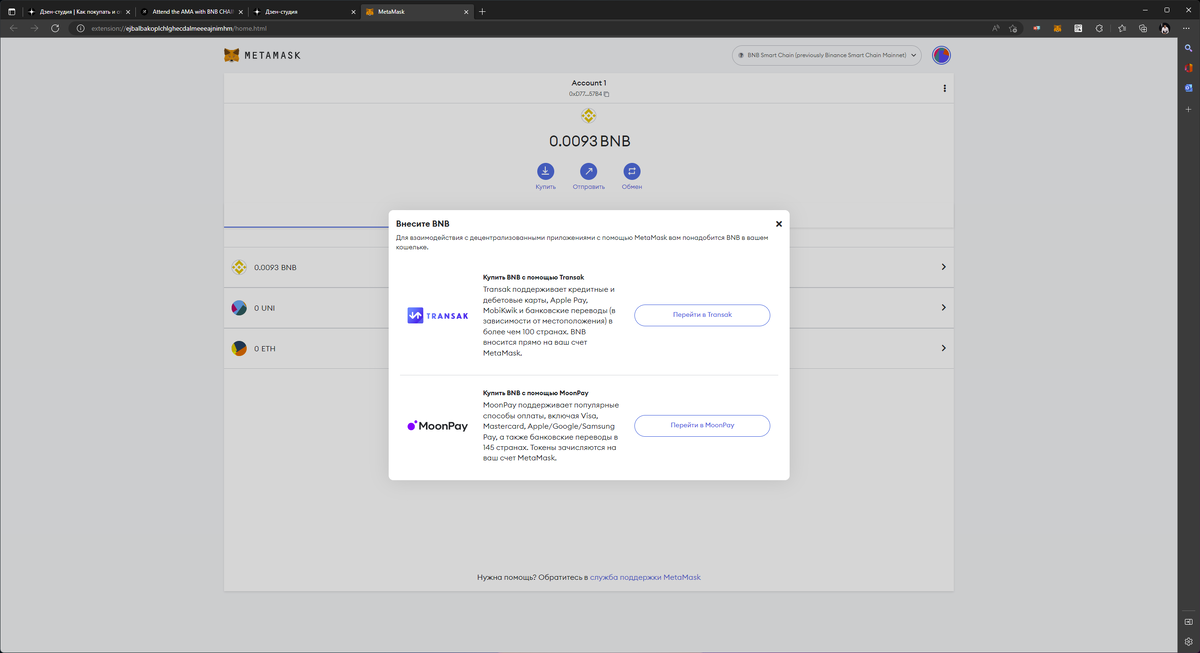Click the BNB coin icon above balance

(588, 116)
